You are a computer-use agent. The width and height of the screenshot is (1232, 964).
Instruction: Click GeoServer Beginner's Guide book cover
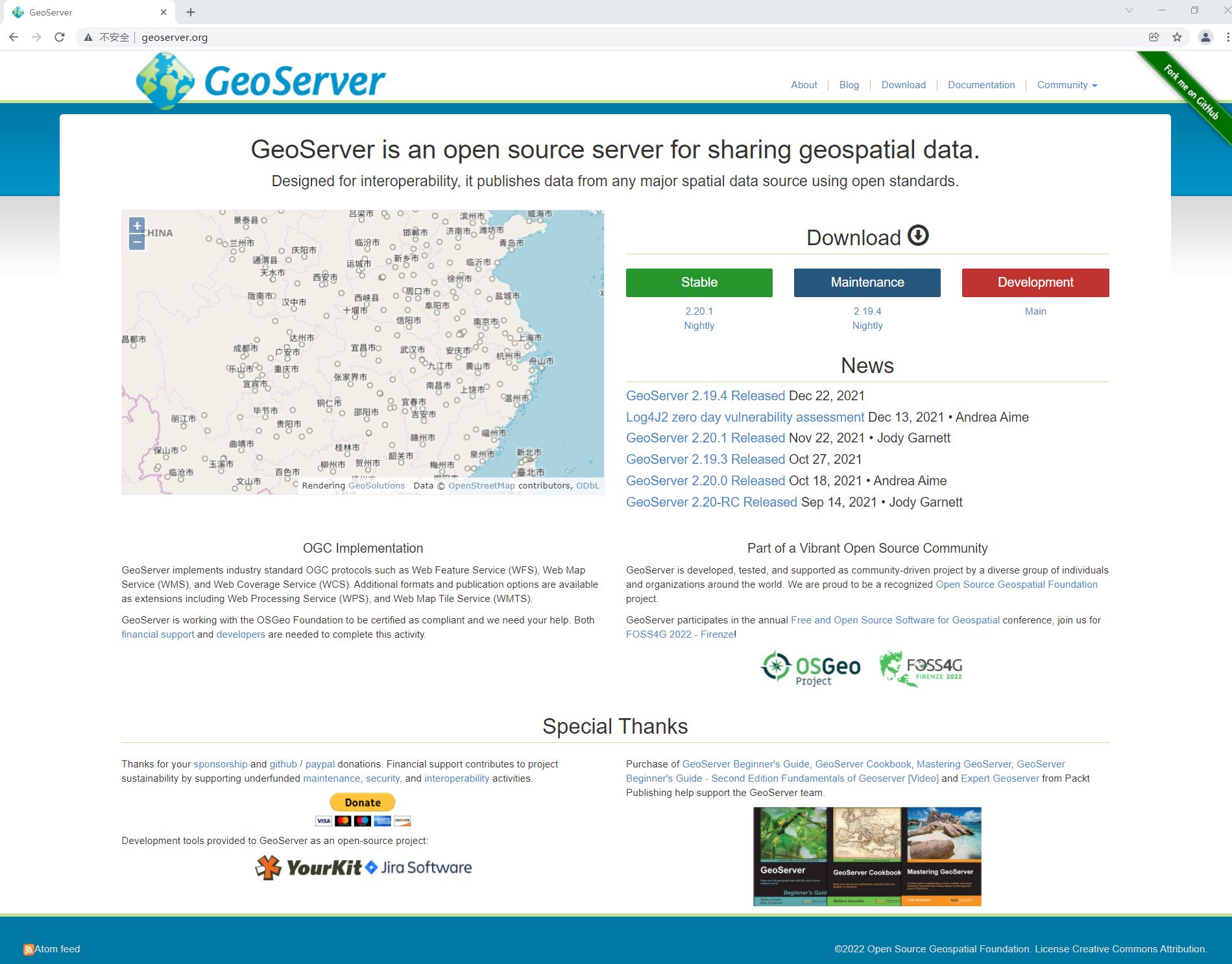[x=790, y=857]
